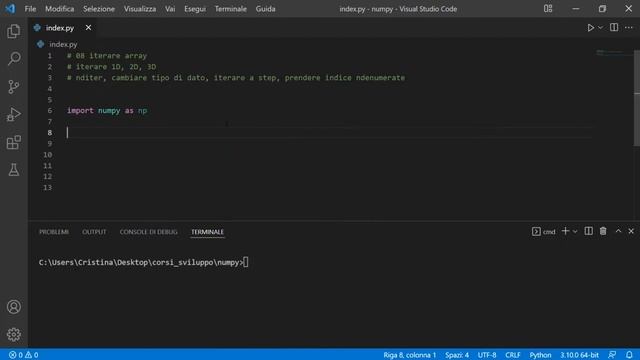The width and height of the screenshot is (640, 360).
Task: Open the Vai menu
Action: tap(170, 9)
